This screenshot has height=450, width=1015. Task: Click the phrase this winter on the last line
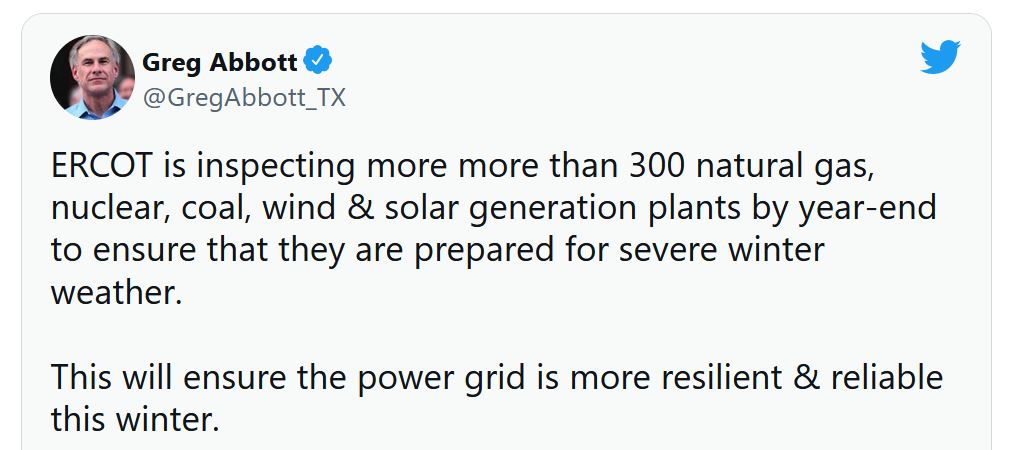(135, 420)
